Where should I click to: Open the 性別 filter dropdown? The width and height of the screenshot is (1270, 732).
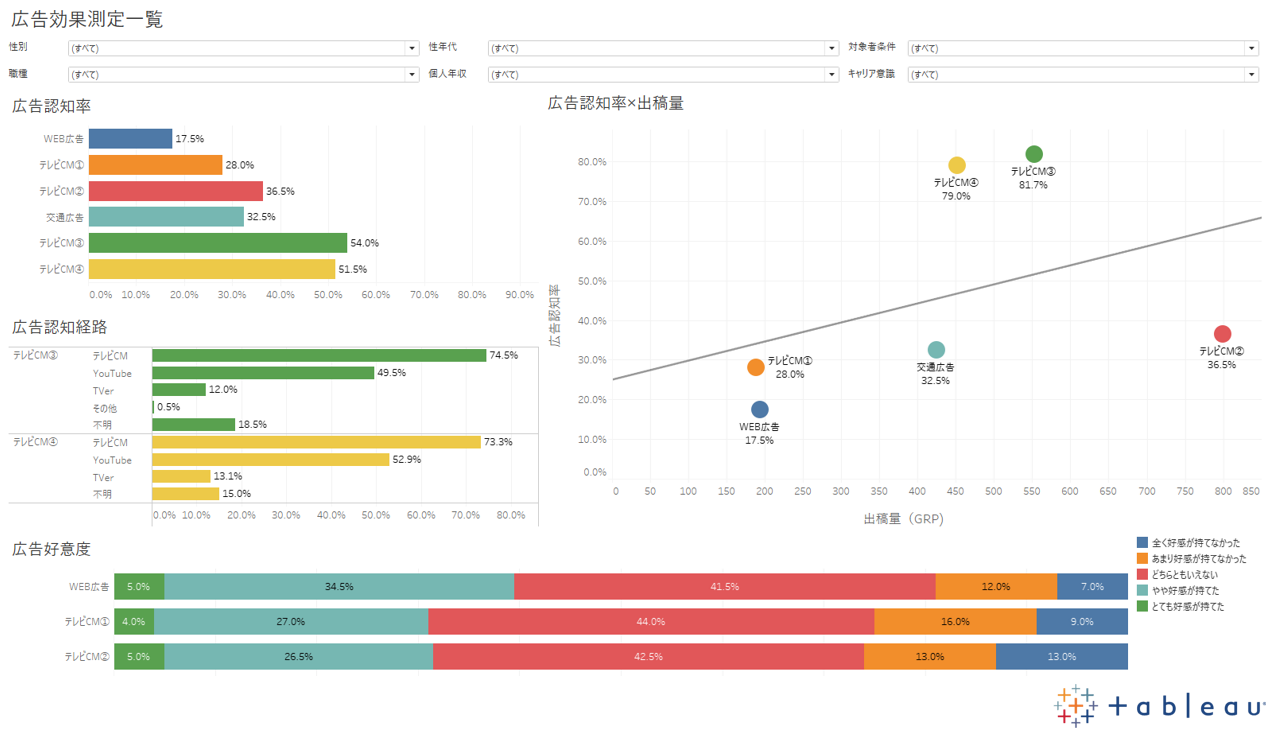pyautogui.click(x=243, y=48)
